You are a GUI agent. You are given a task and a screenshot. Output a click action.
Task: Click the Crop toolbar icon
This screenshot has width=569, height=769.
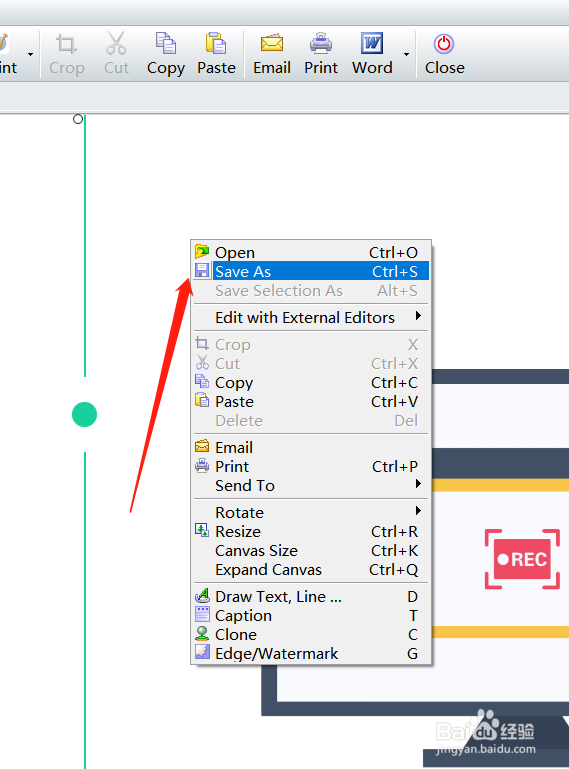pyautogui.click(x=67, y=44)
